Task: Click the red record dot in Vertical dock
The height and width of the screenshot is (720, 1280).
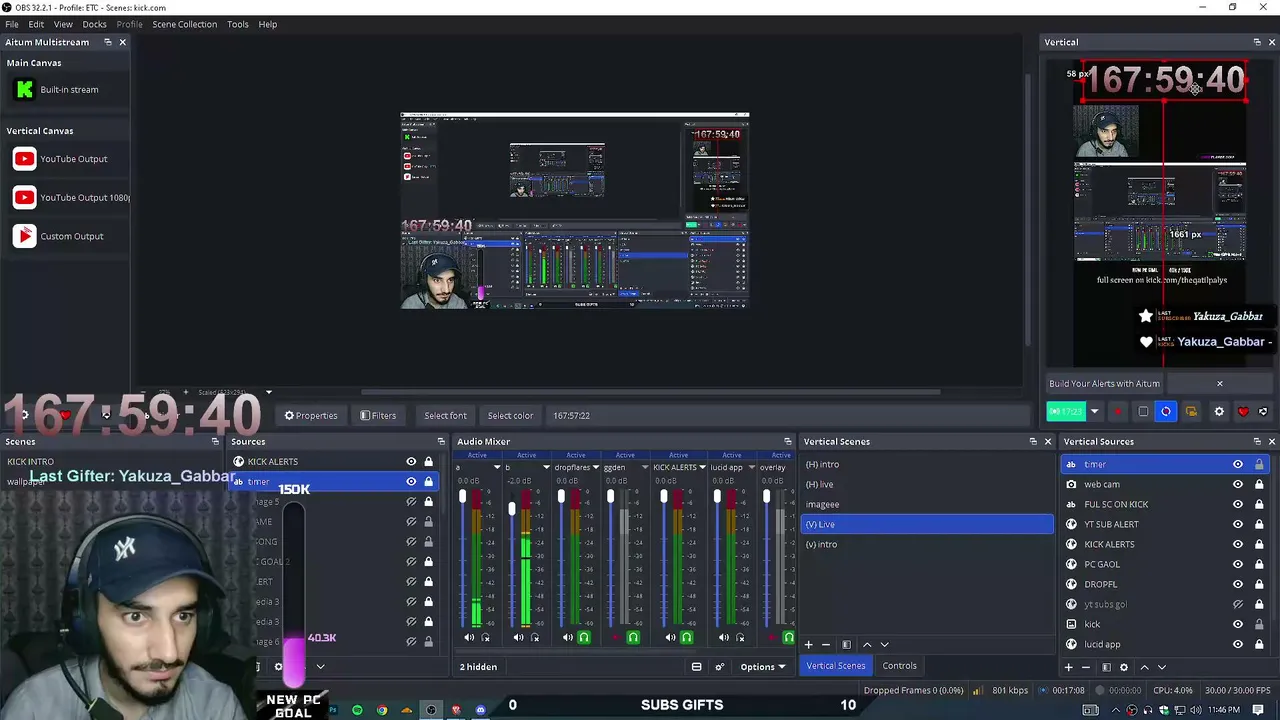Action: 1118,412
